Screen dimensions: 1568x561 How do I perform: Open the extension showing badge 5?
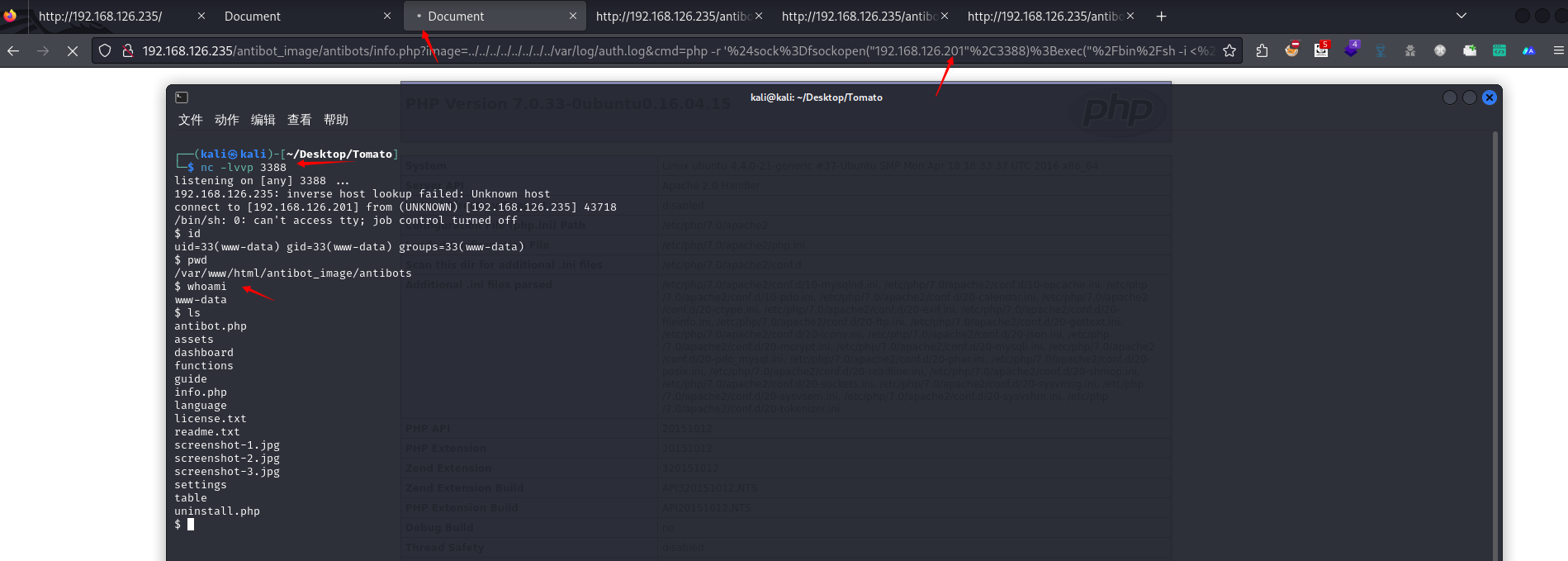tap(1322, 50)
